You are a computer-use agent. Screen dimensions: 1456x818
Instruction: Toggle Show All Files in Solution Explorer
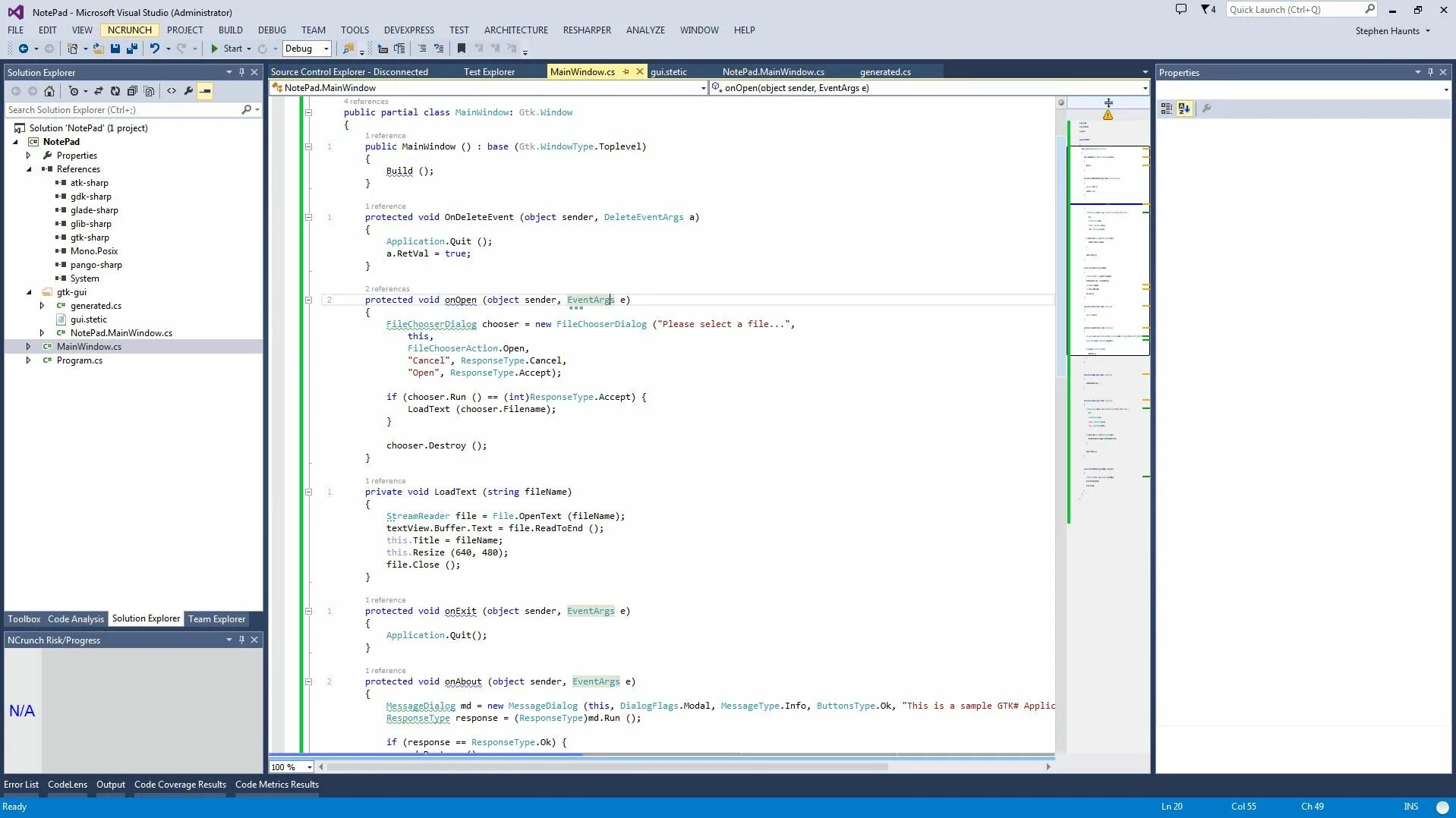(149, 91)
